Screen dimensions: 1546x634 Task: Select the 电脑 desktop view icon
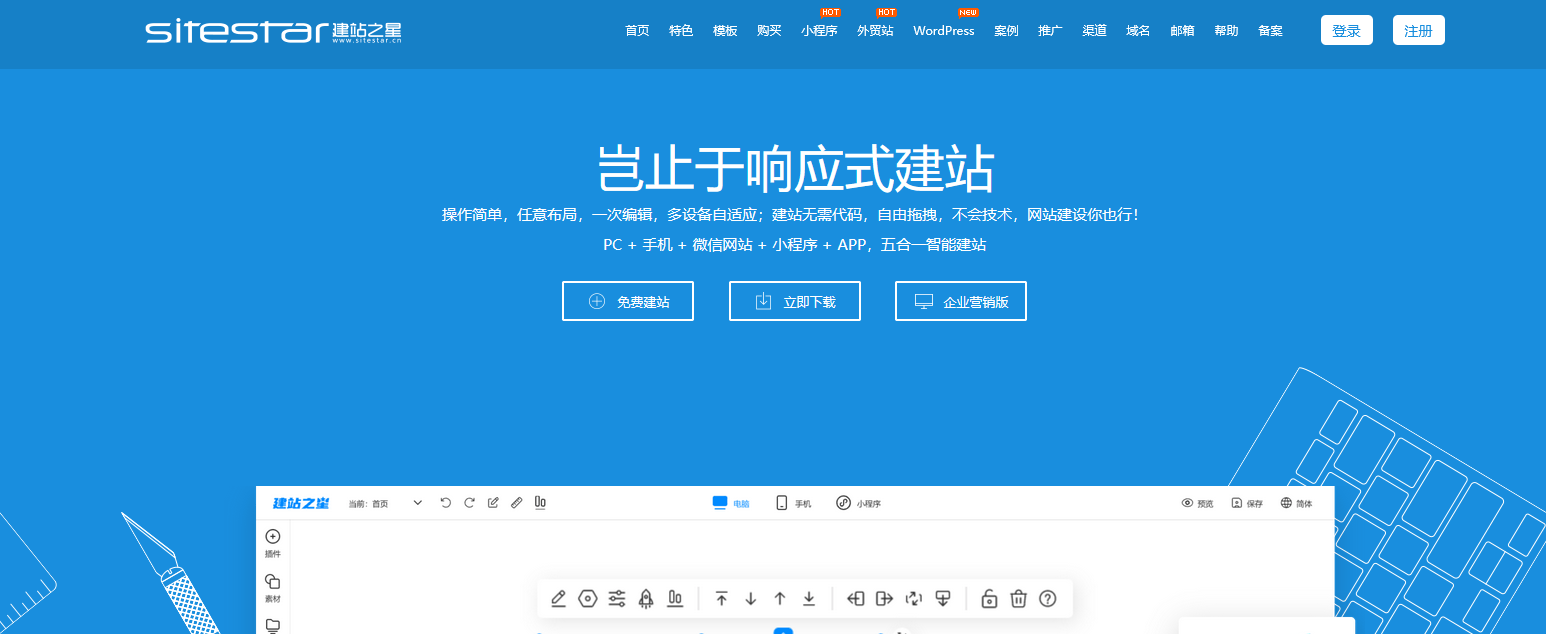[x=719, y=503]
